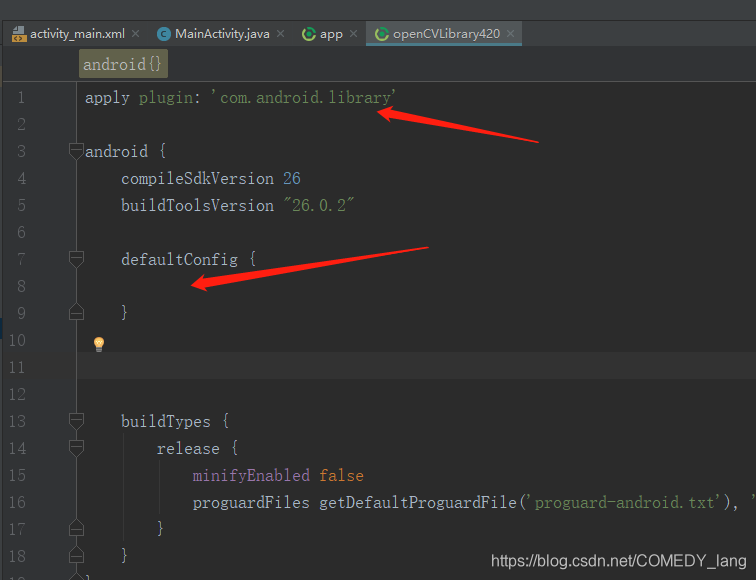Click the android keyword on line 3
The image size is (756, 580).
(116, 152)
